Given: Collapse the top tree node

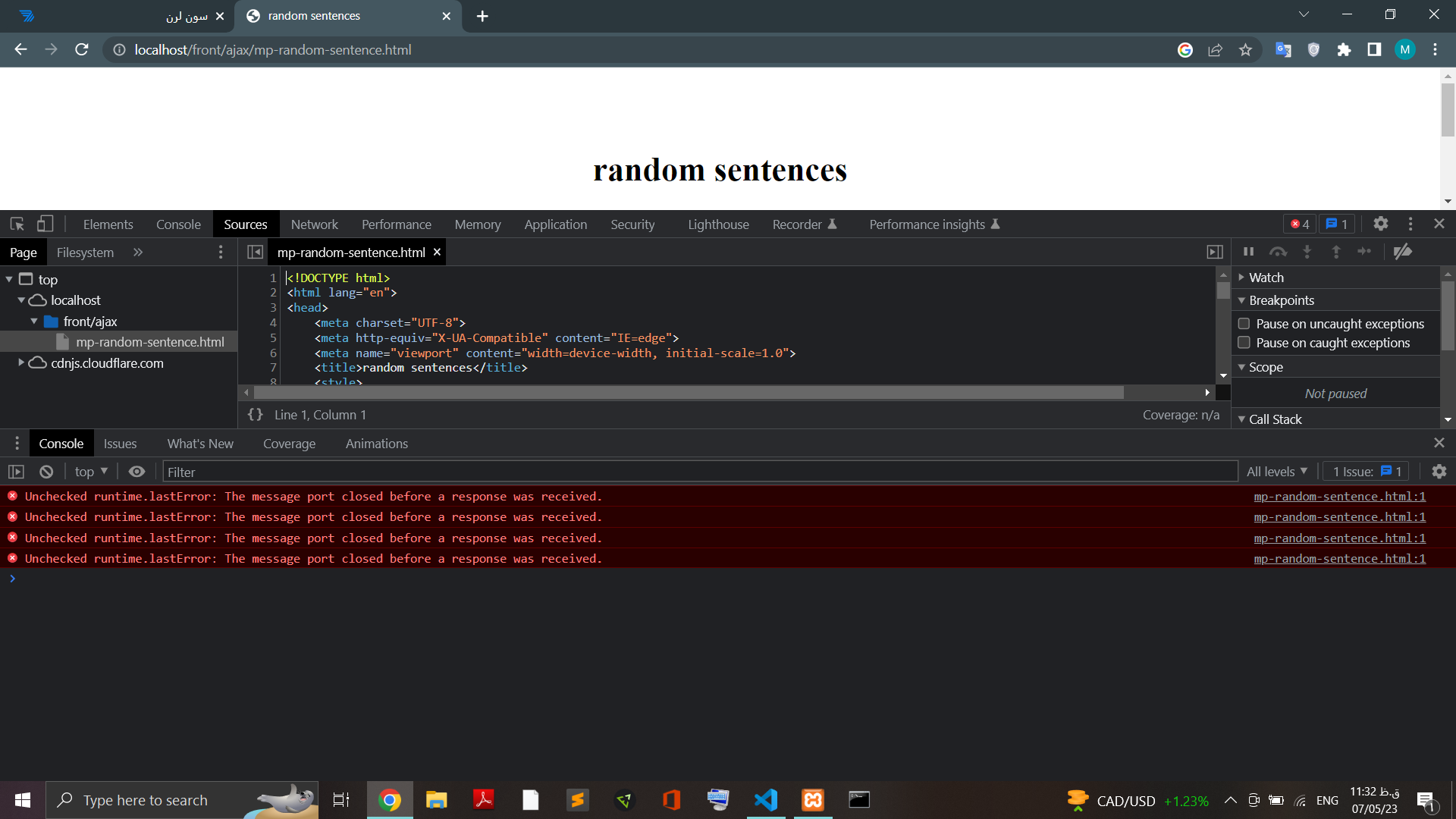Looking at the screenshot, I should point(9,280).
